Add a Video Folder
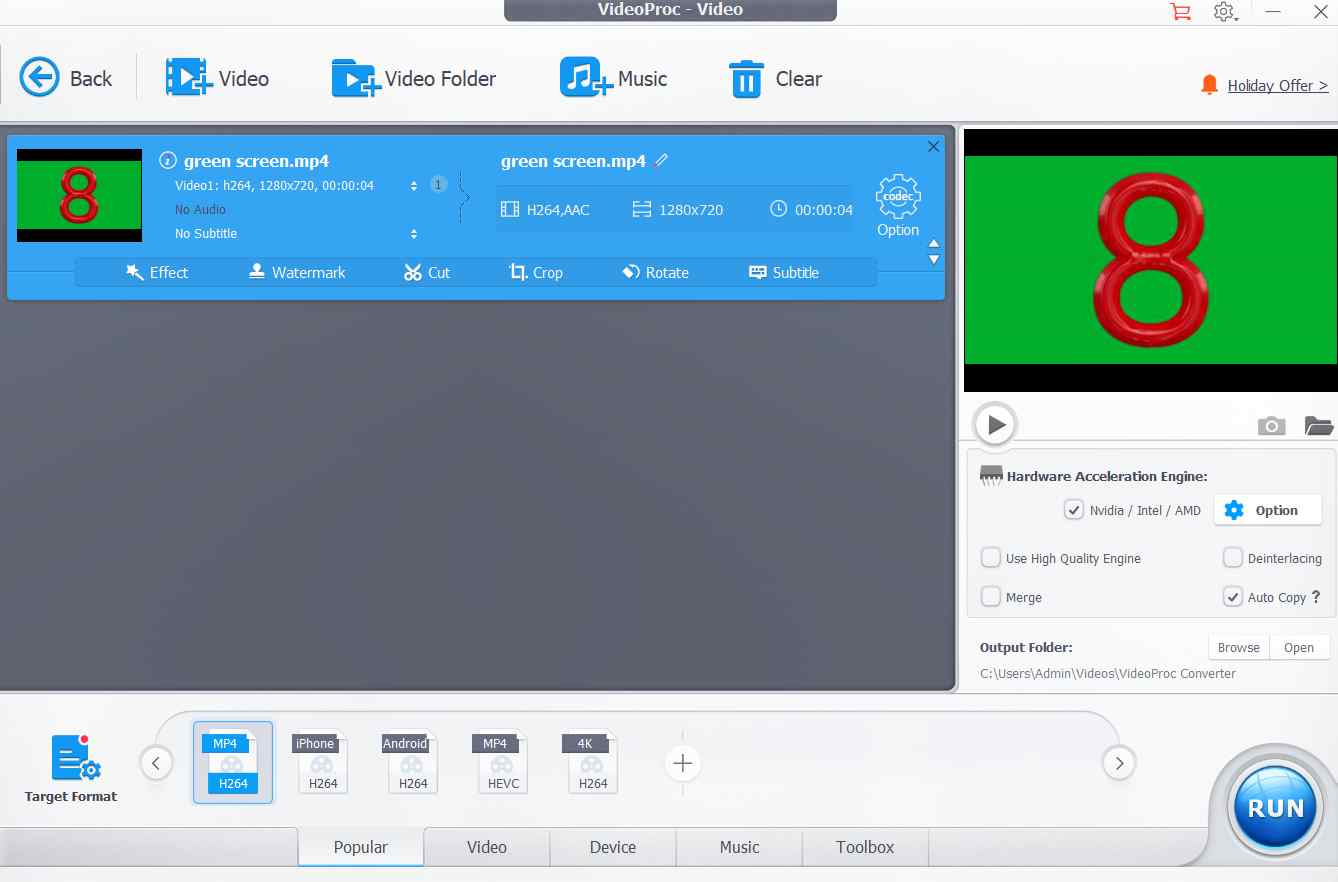The height and width of the screenshot is (882, 1338). click(413, 78)
